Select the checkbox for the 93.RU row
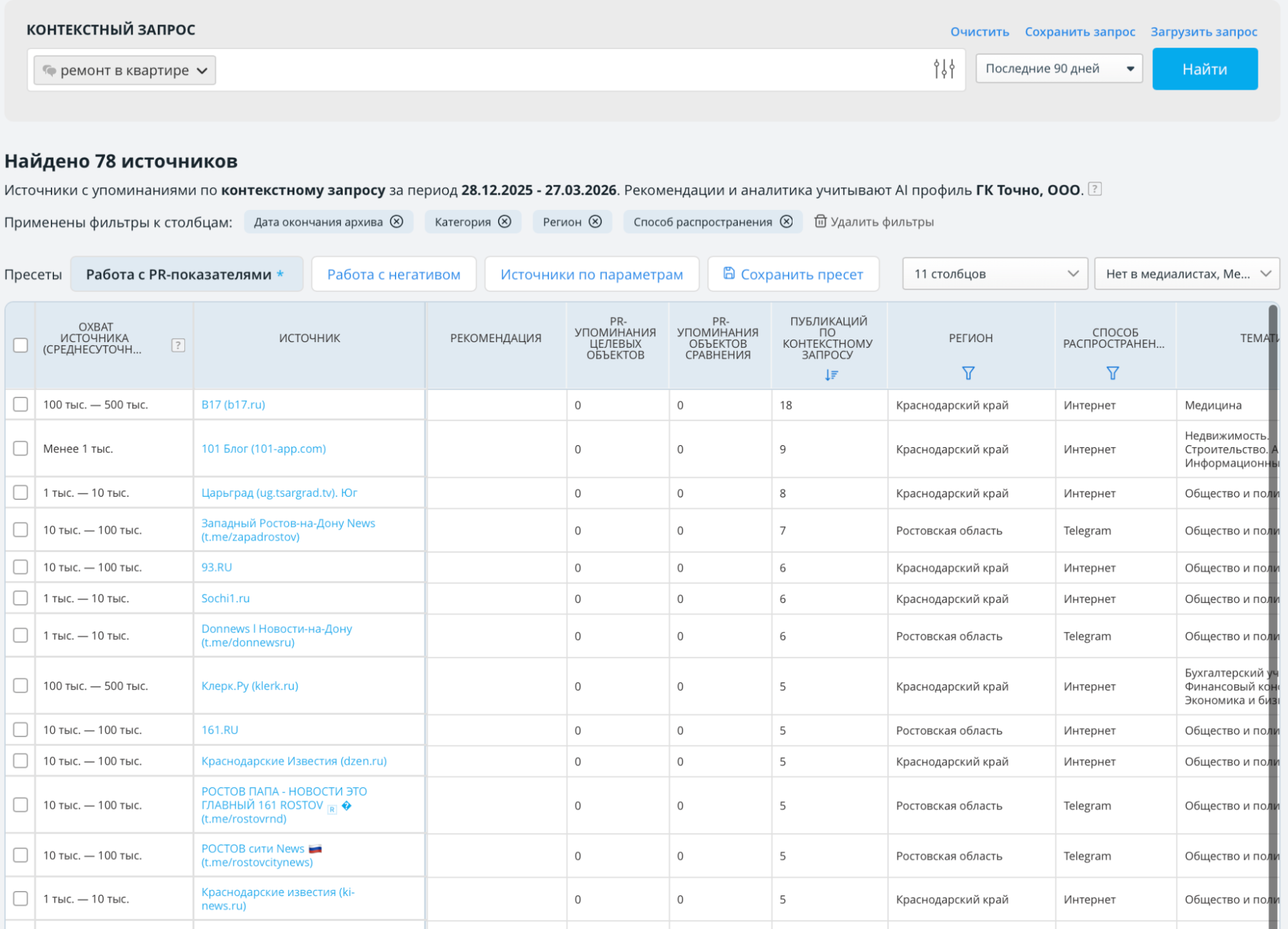The image size is (1288, 929). 21,567
